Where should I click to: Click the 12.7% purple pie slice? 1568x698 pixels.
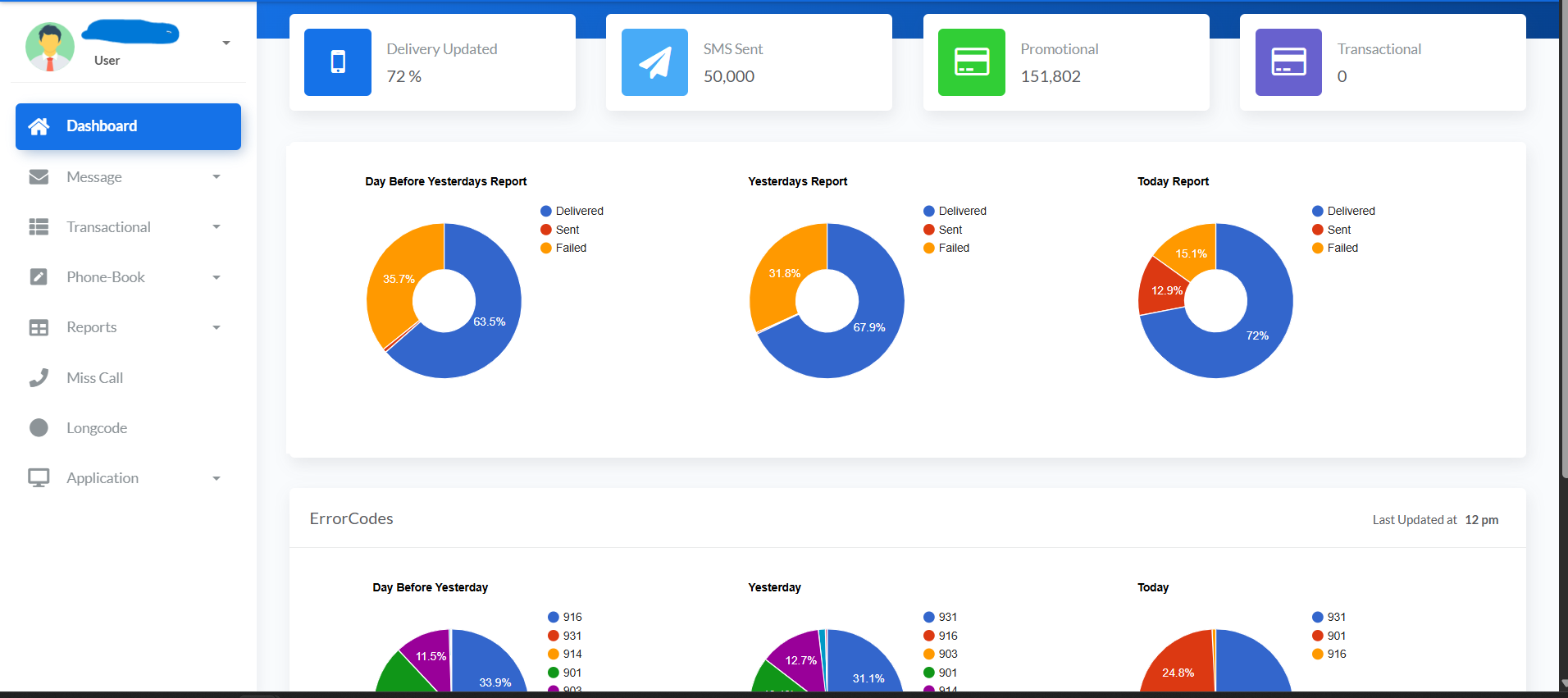coord(800,660)
